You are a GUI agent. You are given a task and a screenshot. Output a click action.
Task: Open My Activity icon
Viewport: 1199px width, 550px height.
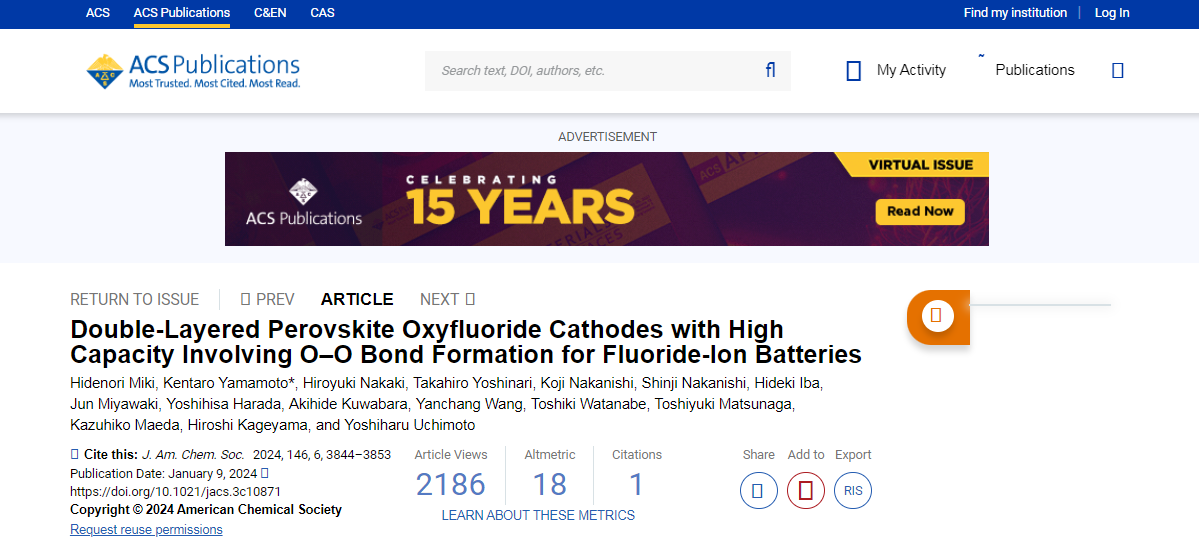[x=854, y=71]
